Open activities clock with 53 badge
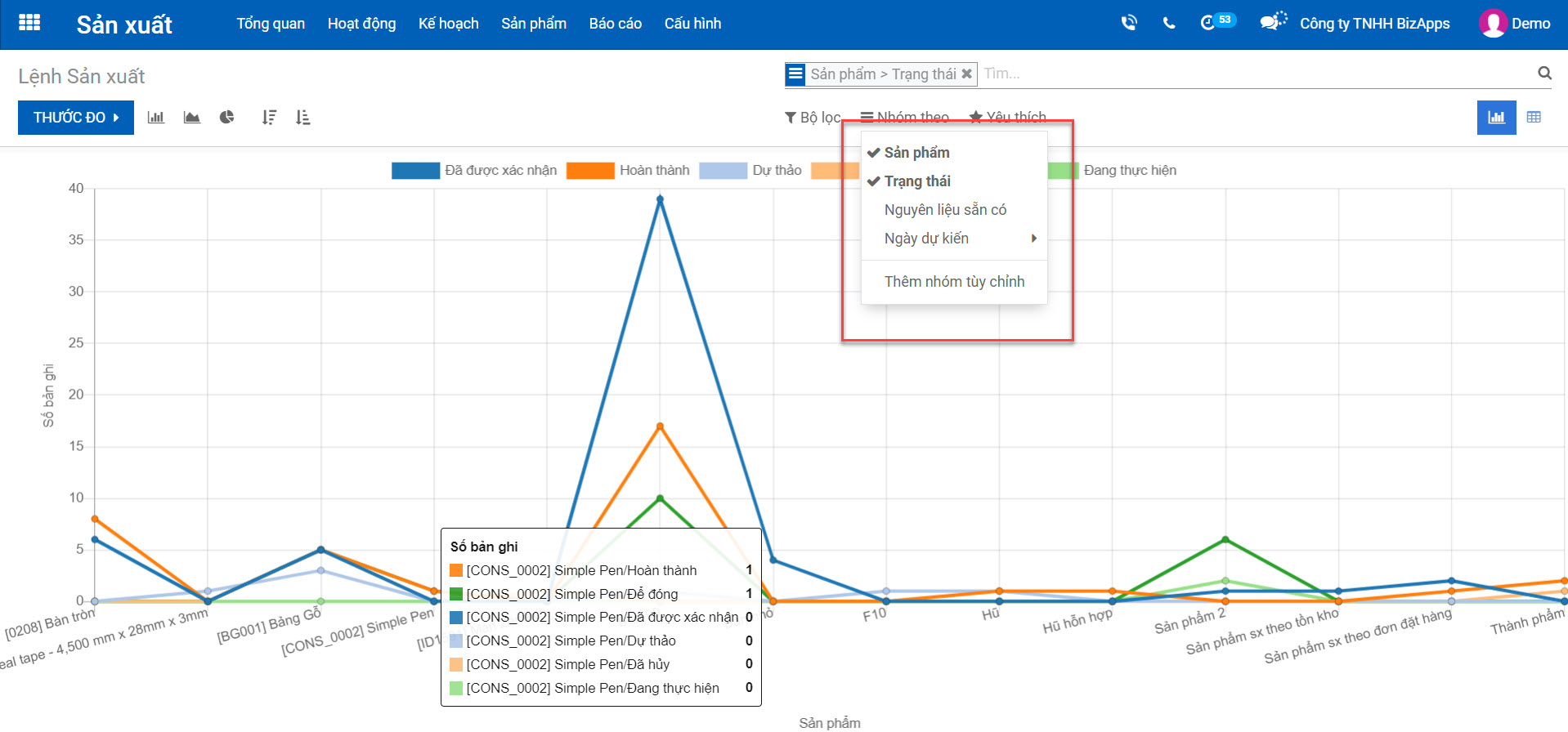The height and width of the screenshot is (732, 1568). 1217,22
